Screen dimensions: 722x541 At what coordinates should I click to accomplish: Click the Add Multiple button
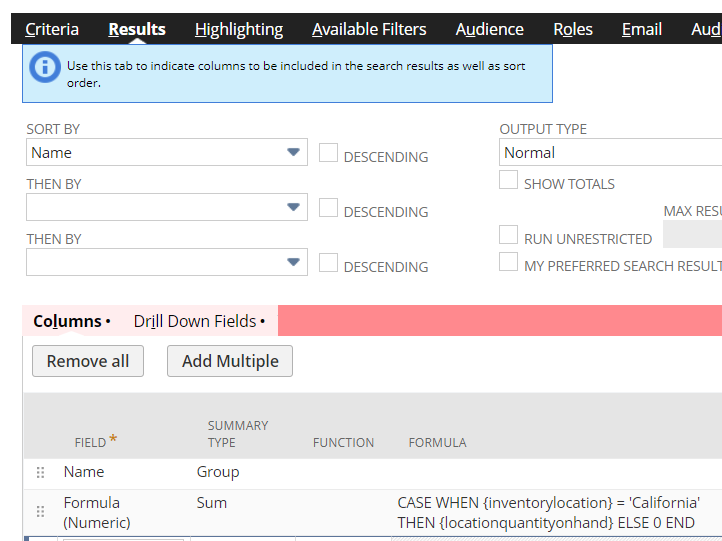pyautogui.click(x=230, y=361)
